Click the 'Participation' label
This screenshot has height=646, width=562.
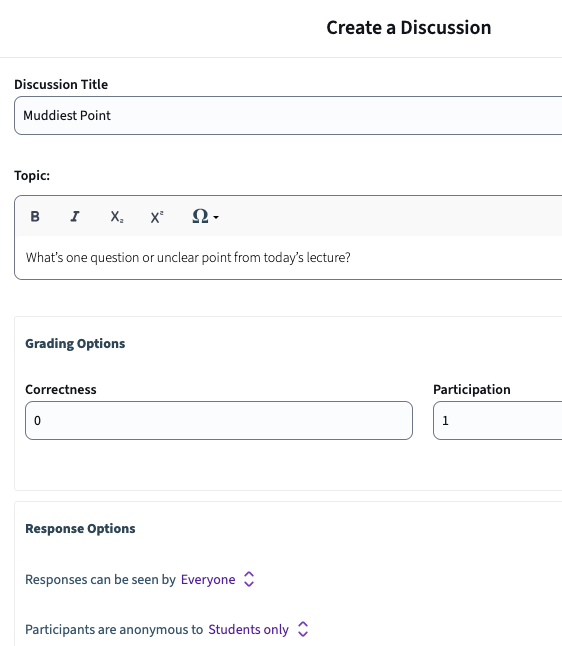[472, 390]
